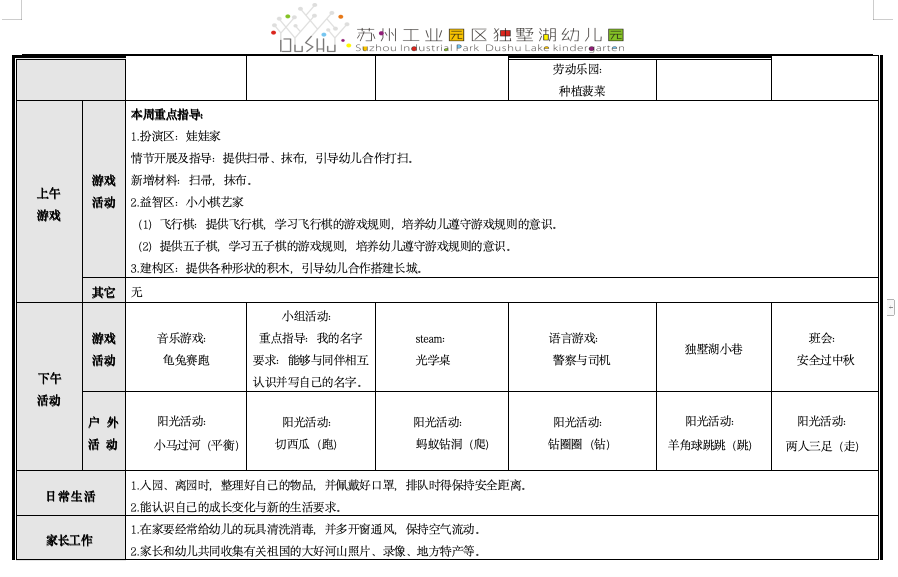Click the 其它 row label cell
The width and height of the screenshot is (898, 577).
103,292
